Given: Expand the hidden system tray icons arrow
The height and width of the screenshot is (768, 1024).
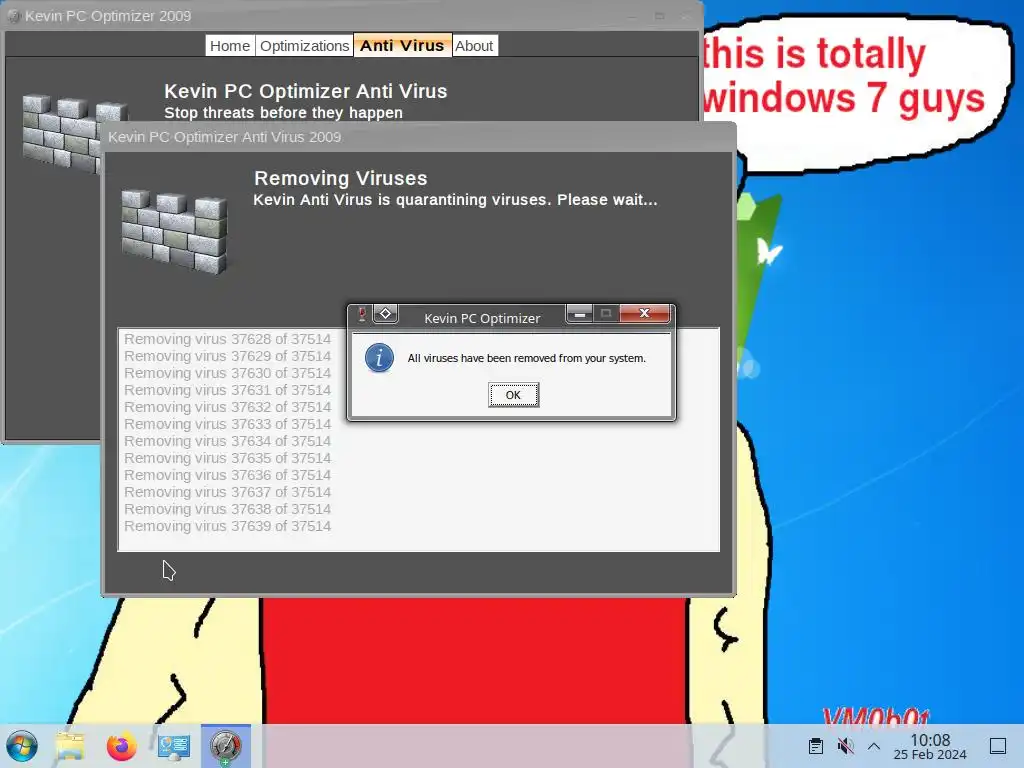Looking at the screenshot, I should 874,746.
